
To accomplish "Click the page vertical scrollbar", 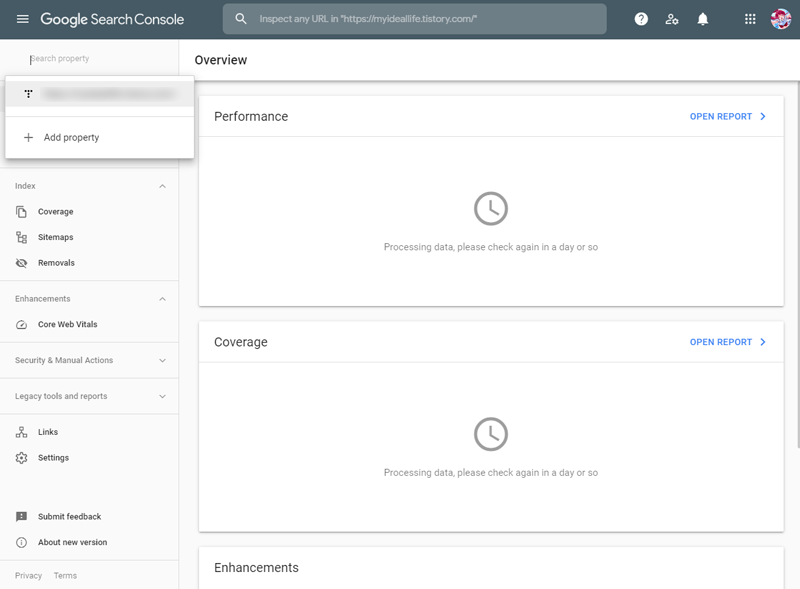I will (x=797, y=265).
